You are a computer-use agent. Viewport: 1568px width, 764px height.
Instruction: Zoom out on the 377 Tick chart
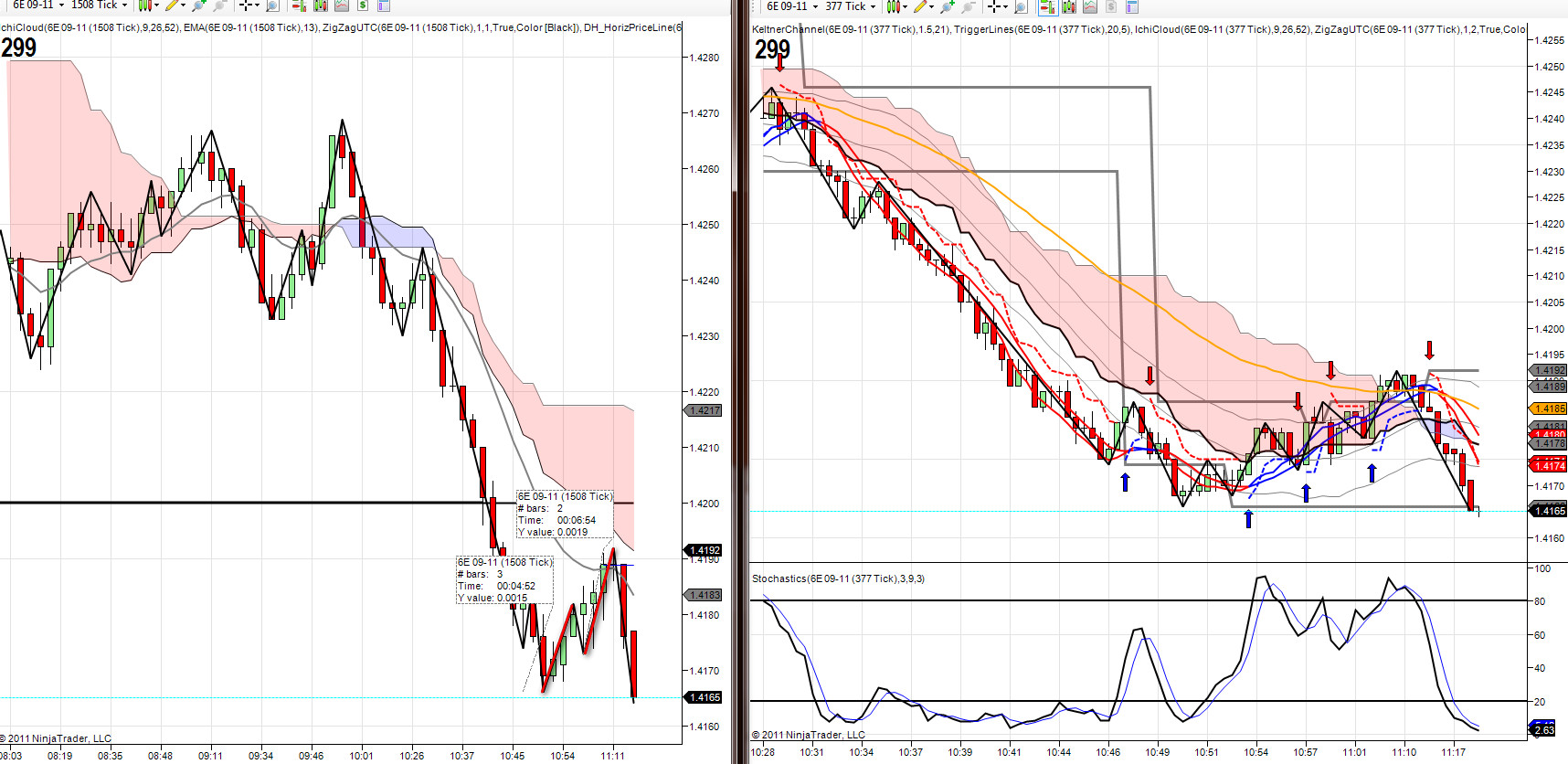(x=969, y=6)
